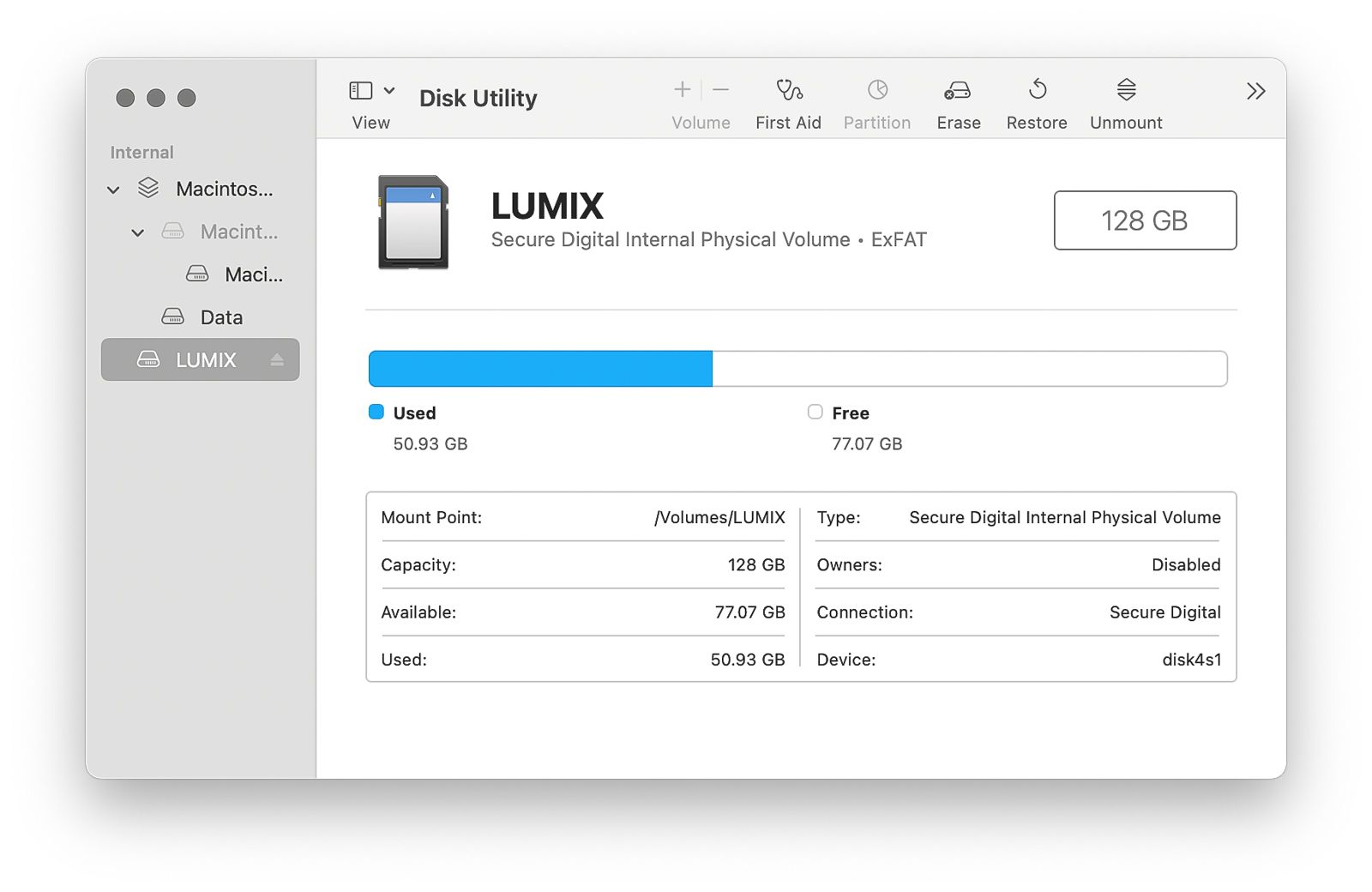
Task: Click the blue Used legend square
Action: tap(376, 413)
